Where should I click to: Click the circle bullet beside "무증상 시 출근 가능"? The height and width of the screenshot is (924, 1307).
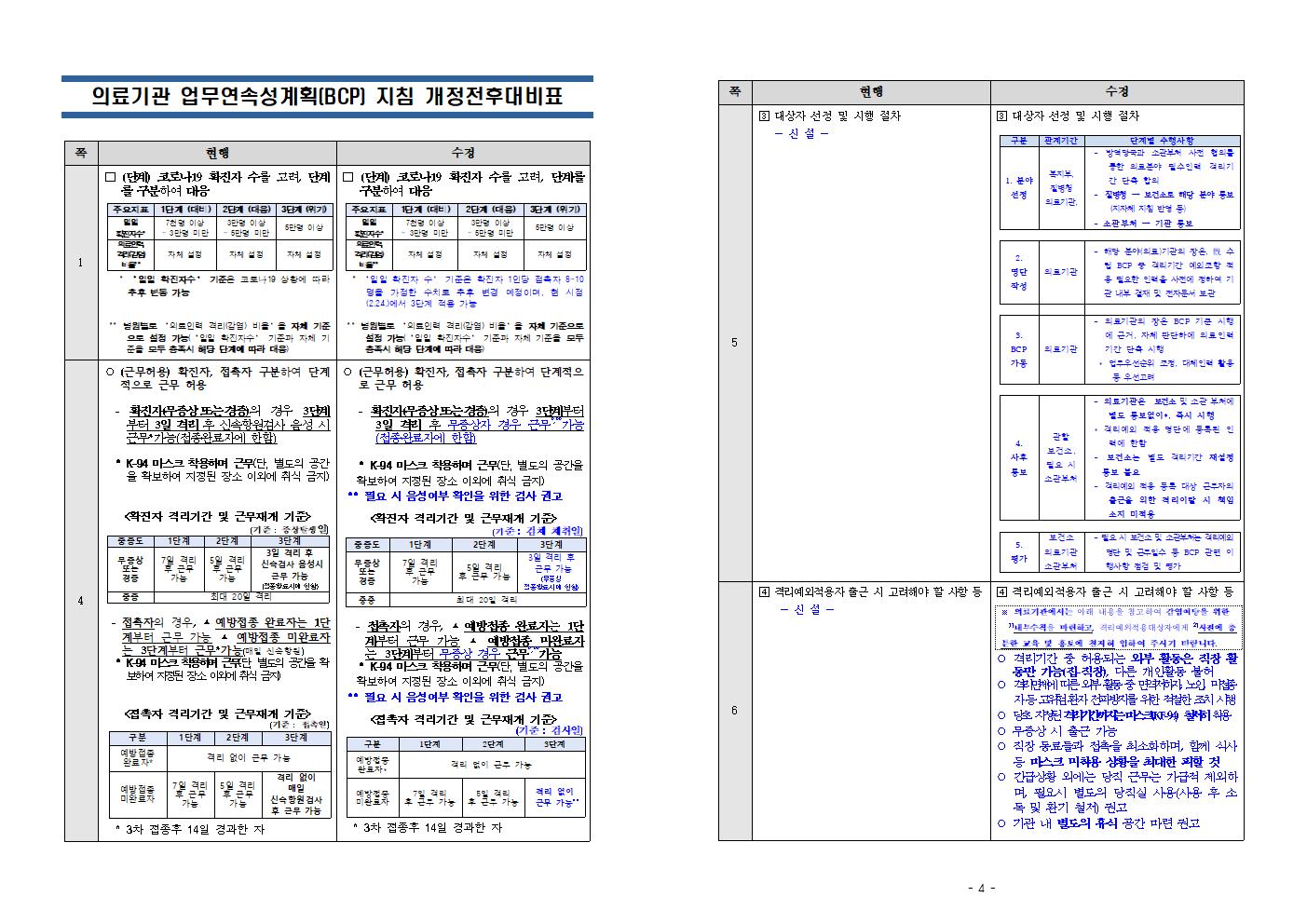tap(1001, 731)
